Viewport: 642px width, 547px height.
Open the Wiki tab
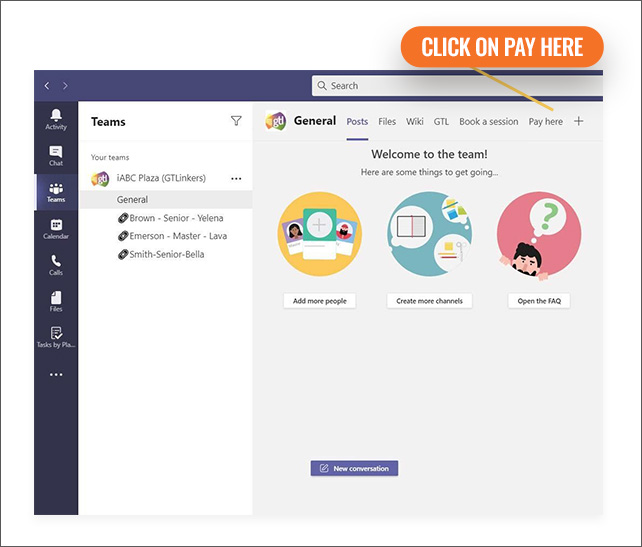pos(414,122)
